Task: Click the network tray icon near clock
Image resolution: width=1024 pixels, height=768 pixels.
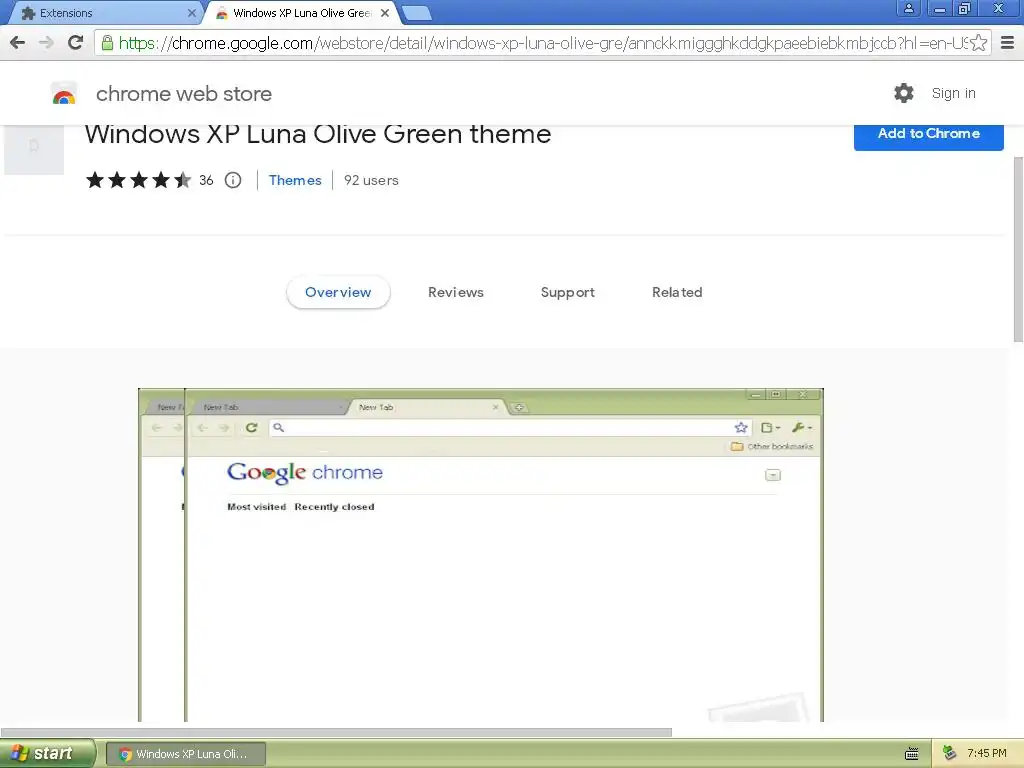Action: [x=950, y=754]
